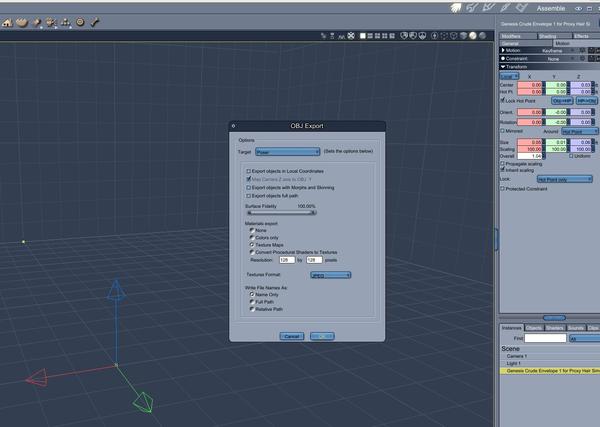Select the gear-shaped toolbar icon
This screenshot has width=600, height=427.
pyautogui.click(x=51, y=23)
